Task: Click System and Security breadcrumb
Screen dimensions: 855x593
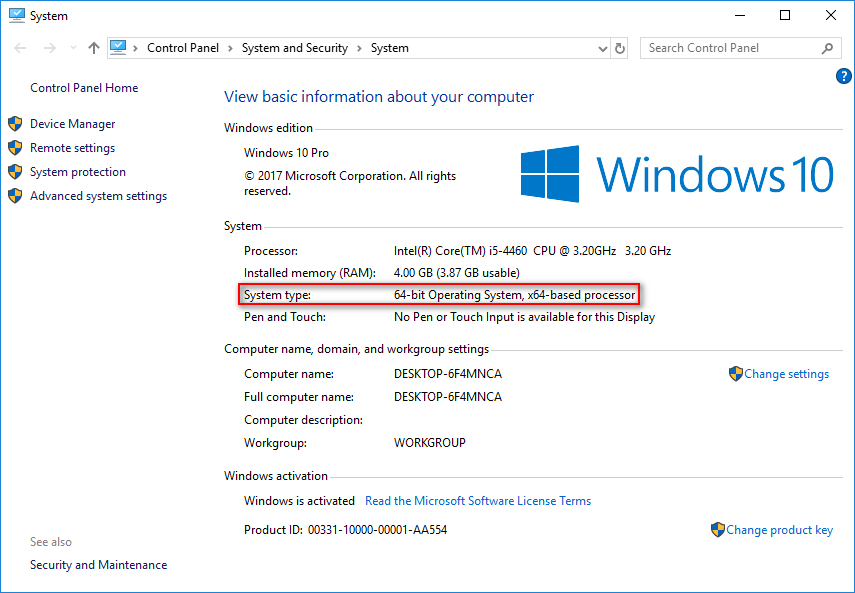Action: point(294,48)
